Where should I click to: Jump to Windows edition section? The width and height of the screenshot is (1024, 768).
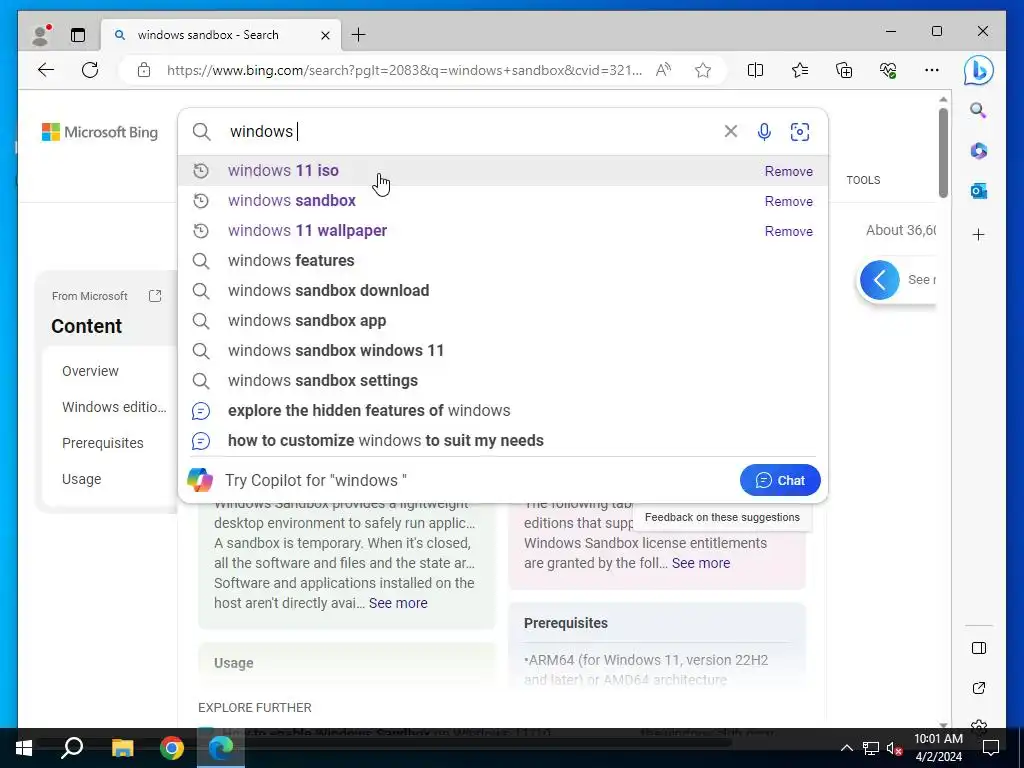114,407
